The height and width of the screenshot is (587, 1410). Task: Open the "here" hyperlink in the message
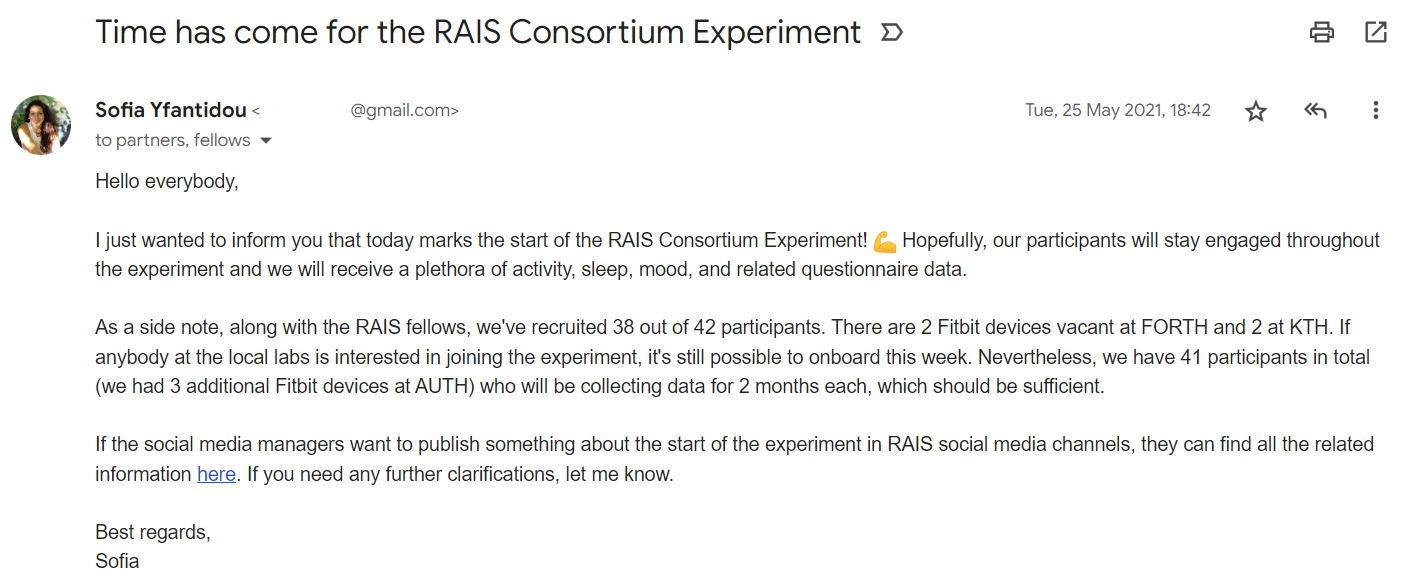coord(216,474)
